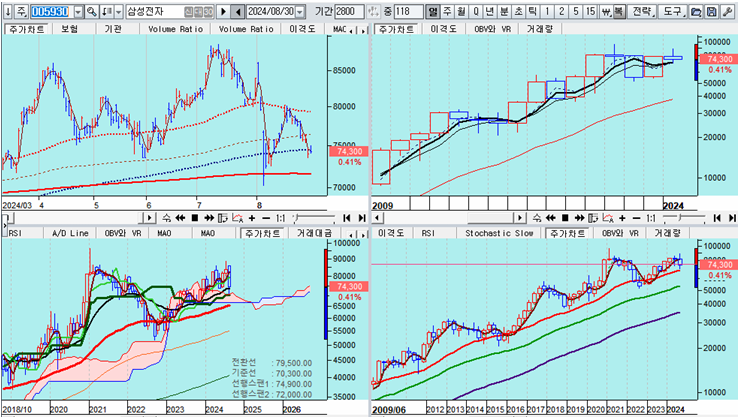Select tick 틱 period toggle

tap(532, 11)
